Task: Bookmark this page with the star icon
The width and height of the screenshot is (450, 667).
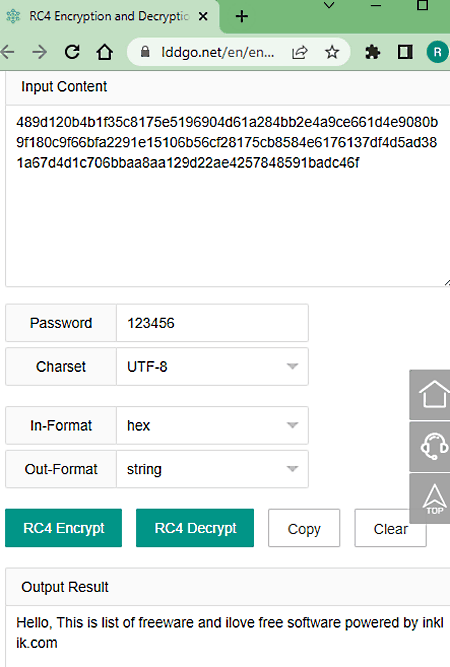Action: click(332, 52)
